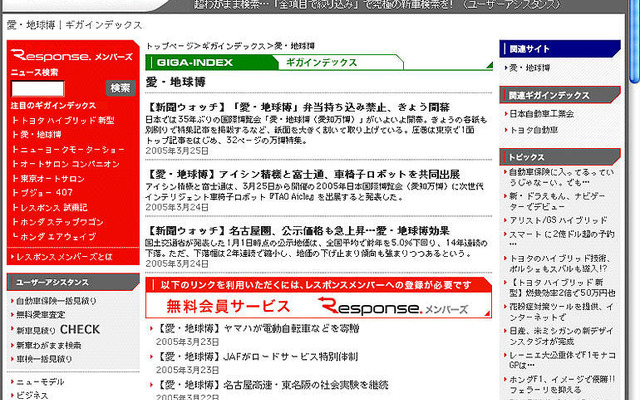Open topic 日産、米ミシガンの新デザインスタジオ

[561, 336]
